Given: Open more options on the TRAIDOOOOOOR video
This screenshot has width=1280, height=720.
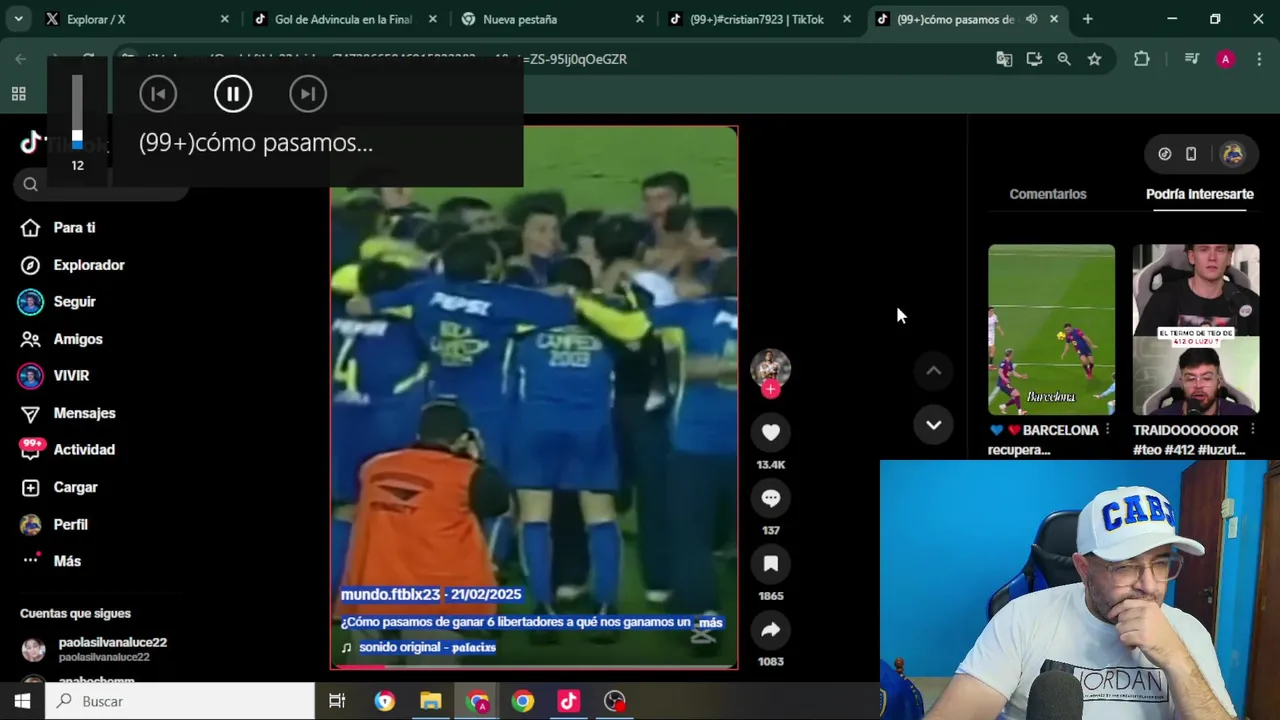Looking at the screenshot, I should coord(1252,430).
